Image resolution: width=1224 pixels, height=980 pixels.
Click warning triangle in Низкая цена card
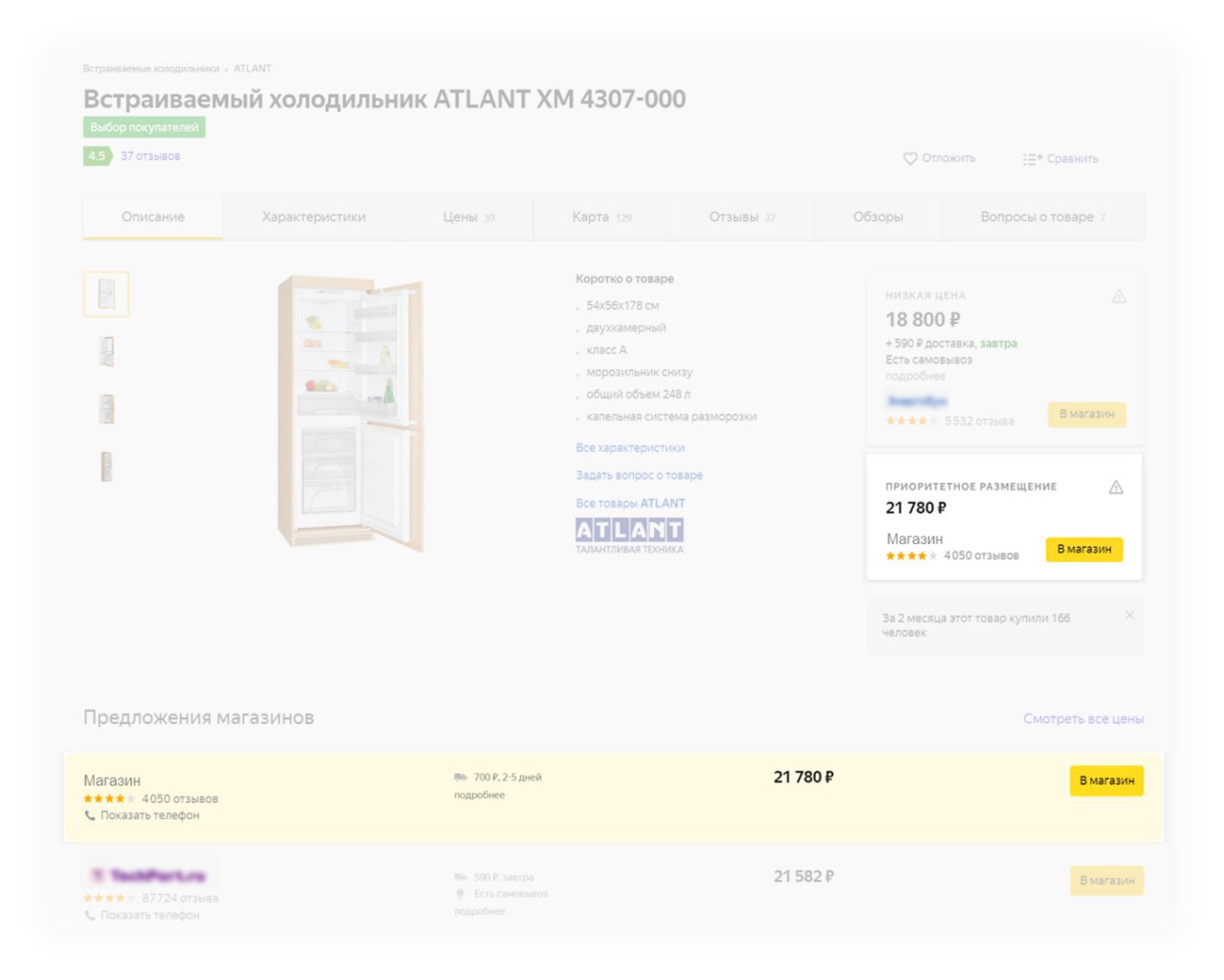1119,296
